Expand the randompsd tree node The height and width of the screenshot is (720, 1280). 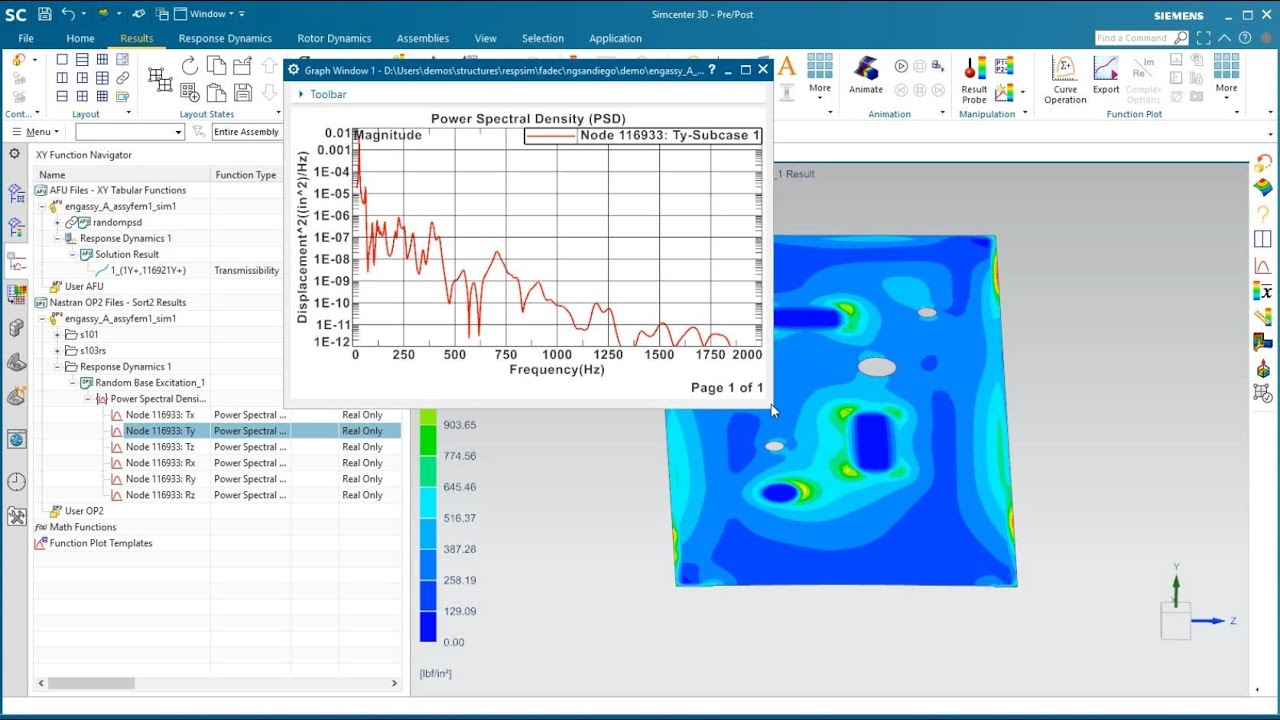coord(58,222)
